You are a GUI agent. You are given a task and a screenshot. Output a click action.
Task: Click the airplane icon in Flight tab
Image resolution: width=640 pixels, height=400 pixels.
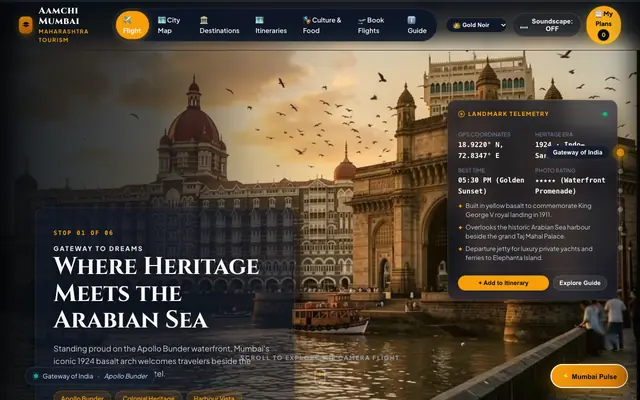(x=127, y=20)
